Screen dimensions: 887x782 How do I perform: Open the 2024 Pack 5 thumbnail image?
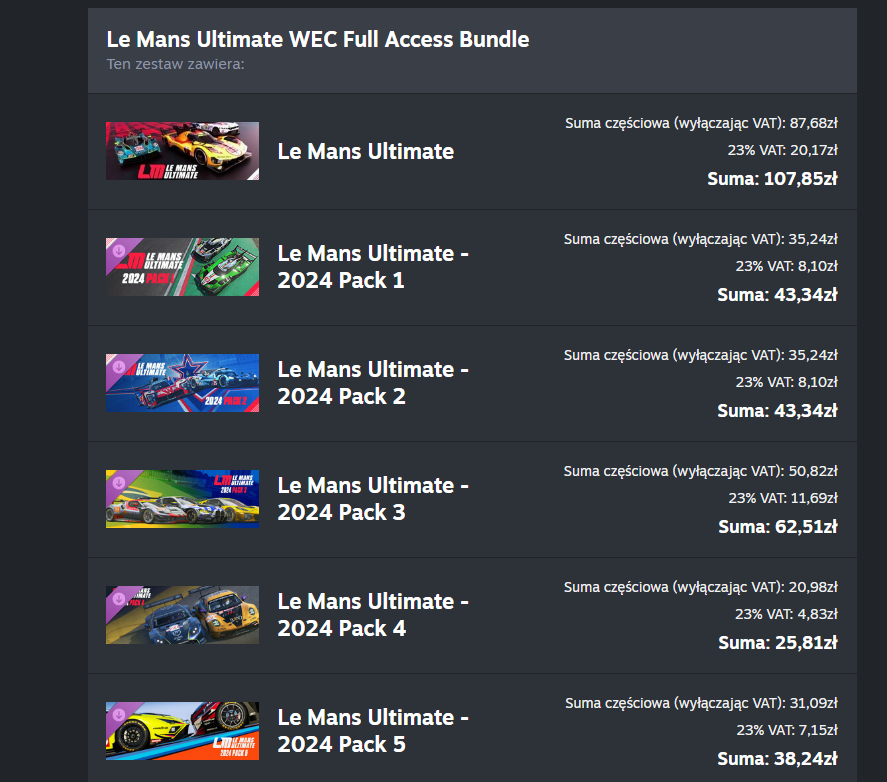click(x=182, y=731)
